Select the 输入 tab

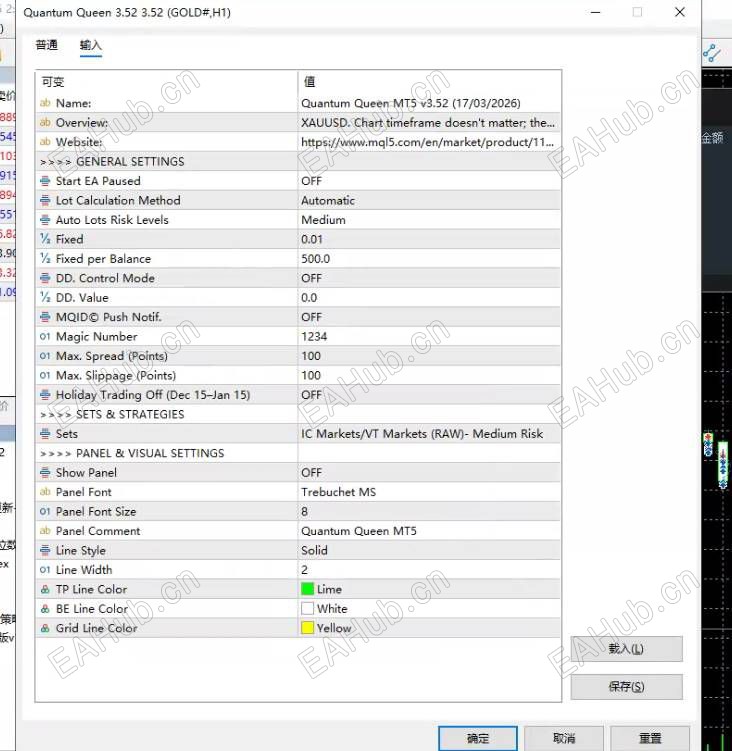tap(91, 45)
